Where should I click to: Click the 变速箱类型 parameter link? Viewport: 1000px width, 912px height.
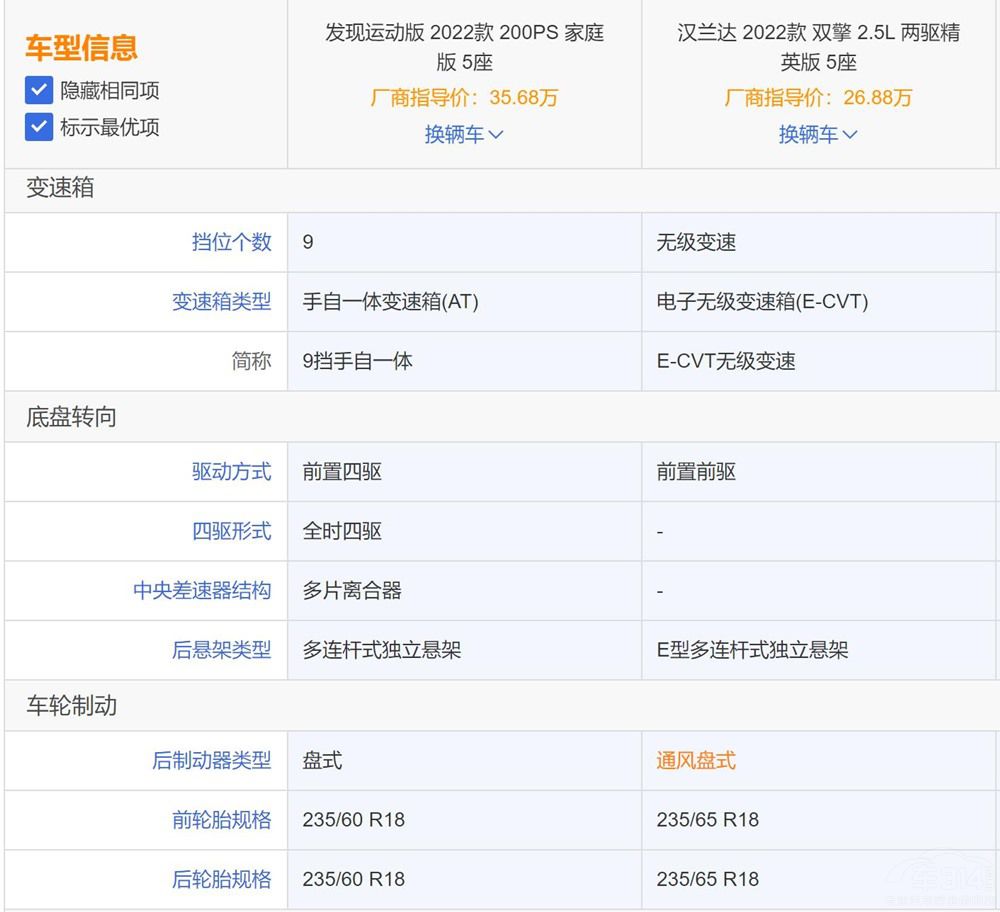[221, 301]
